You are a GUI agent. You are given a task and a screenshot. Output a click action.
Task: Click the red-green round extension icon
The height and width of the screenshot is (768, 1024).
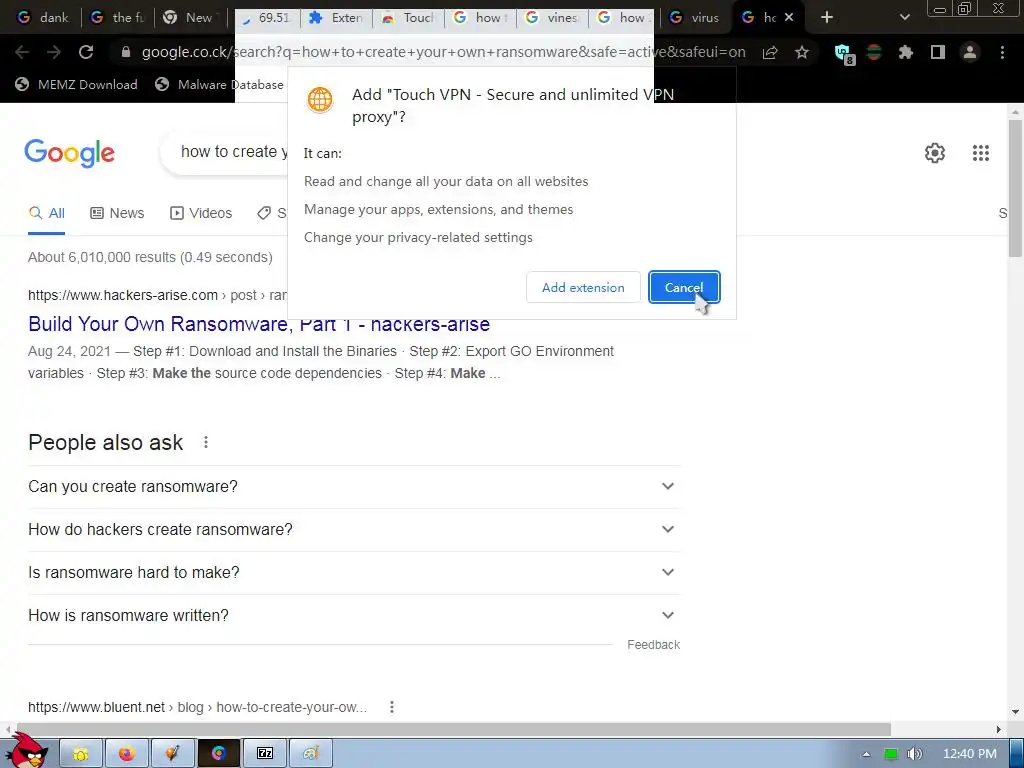(874, 52)
